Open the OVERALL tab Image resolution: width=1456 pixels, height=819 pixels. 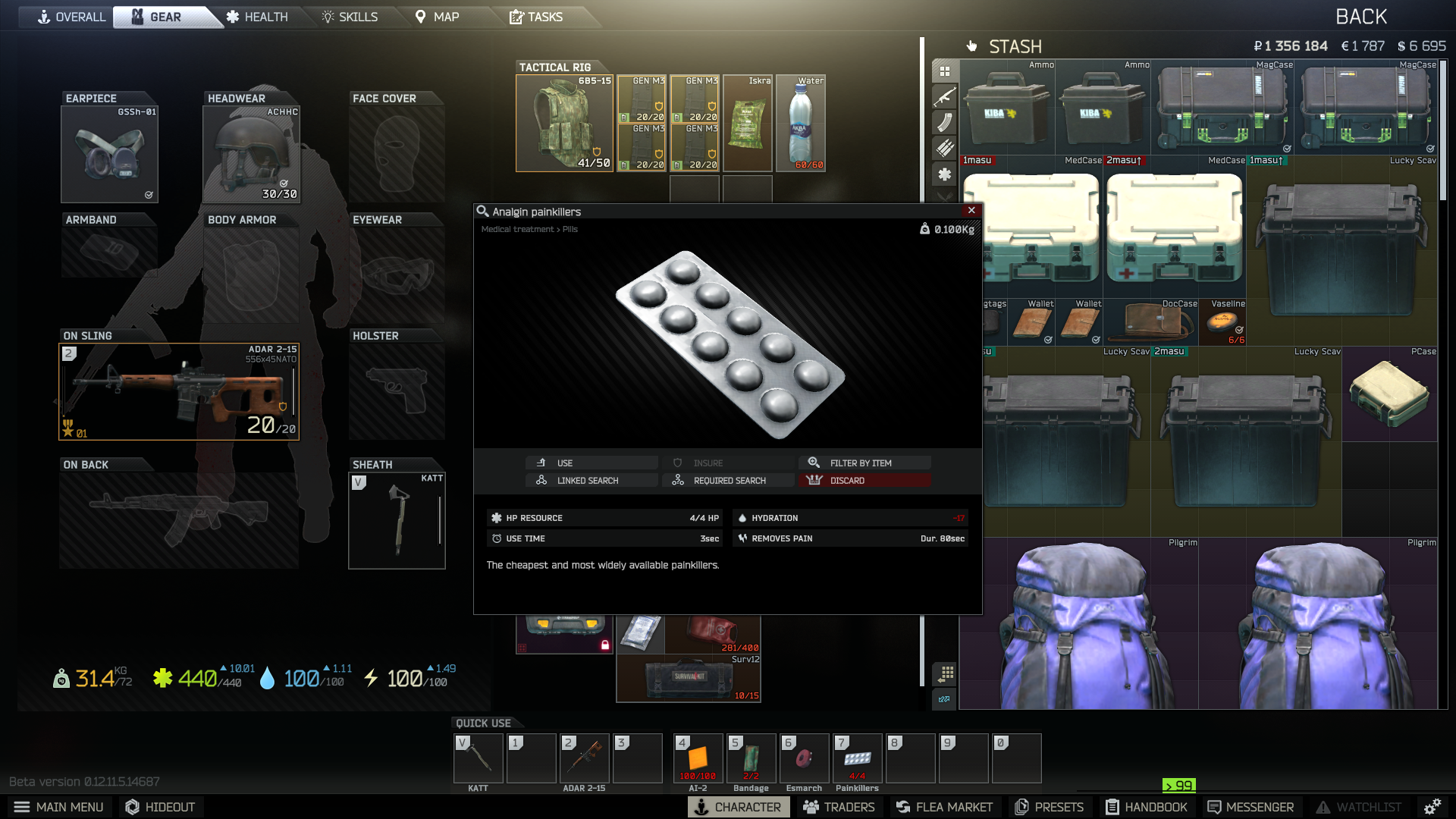pyautogui.click(x=71, y=17)
